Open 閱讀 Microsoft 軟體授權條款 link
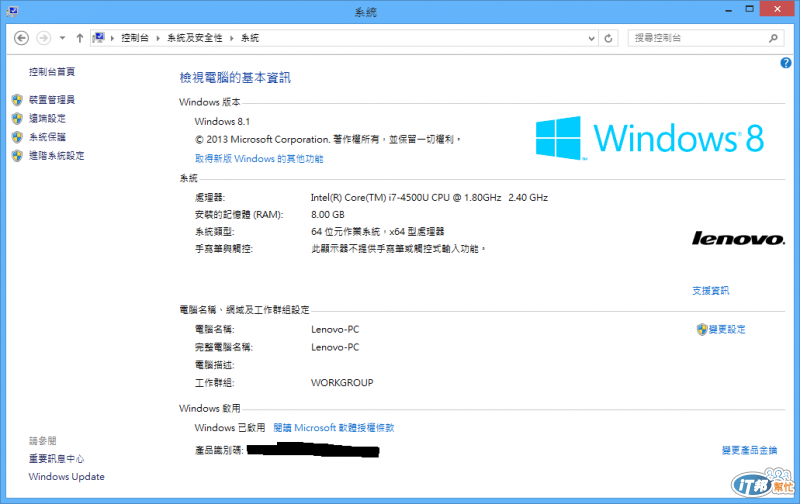 334,427
